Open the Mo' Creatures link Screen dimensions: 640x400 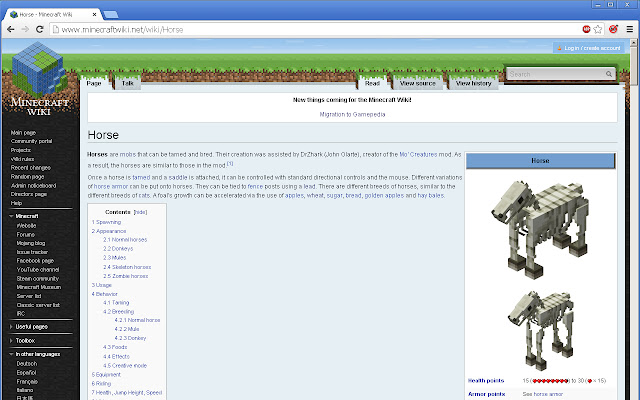[418, 155]
